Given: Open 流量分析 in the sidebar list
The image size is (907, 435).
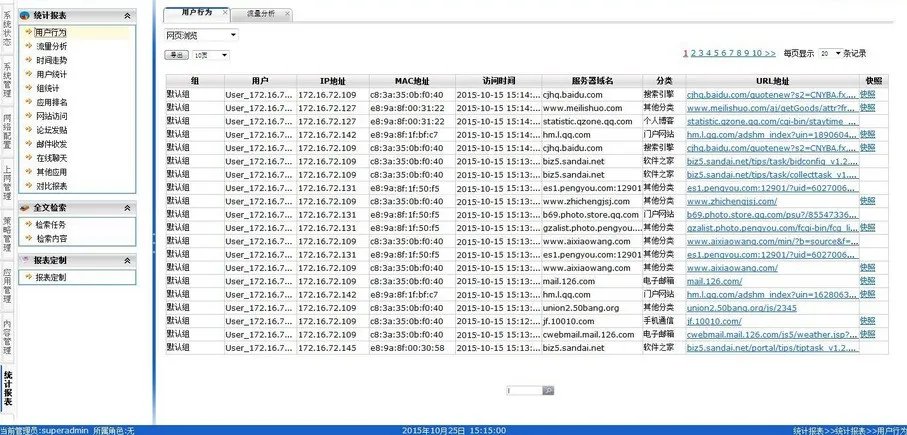Looking at the screenshot, I should [51, 46].
